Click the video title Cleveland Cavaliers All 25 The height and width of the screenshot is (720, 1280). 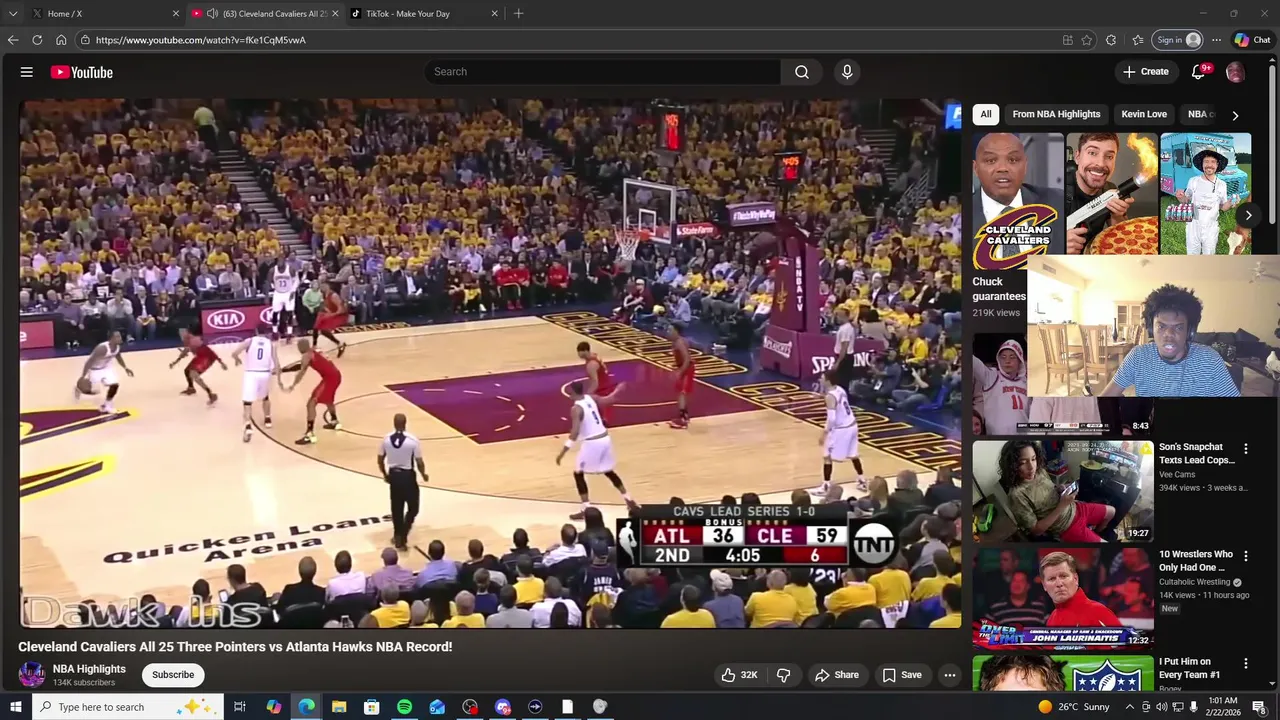tap(235, 647)
